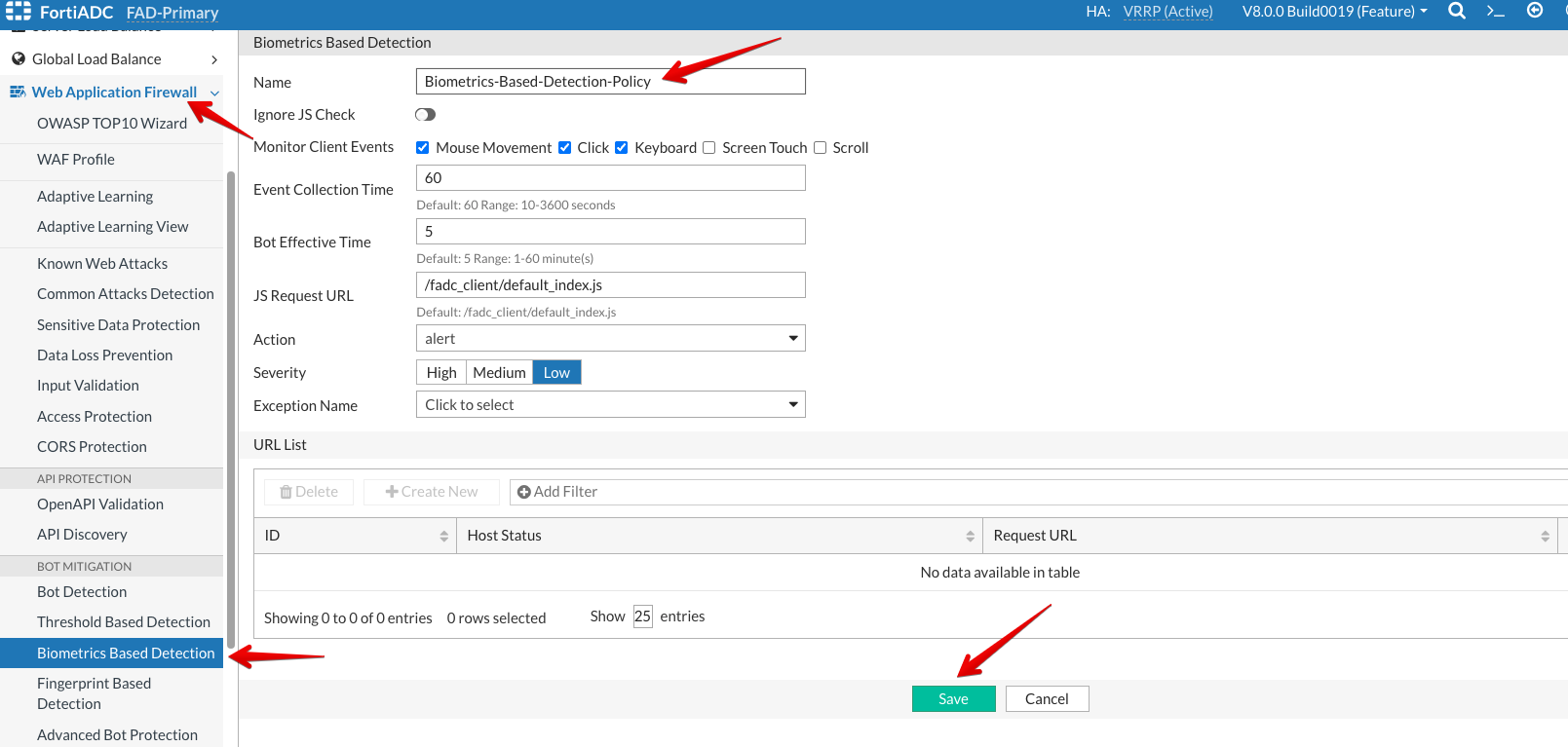The image size is (1568, 747).
Task: Add a filter to the URL list
Action: pyautogui.click(x=557, y=492)
